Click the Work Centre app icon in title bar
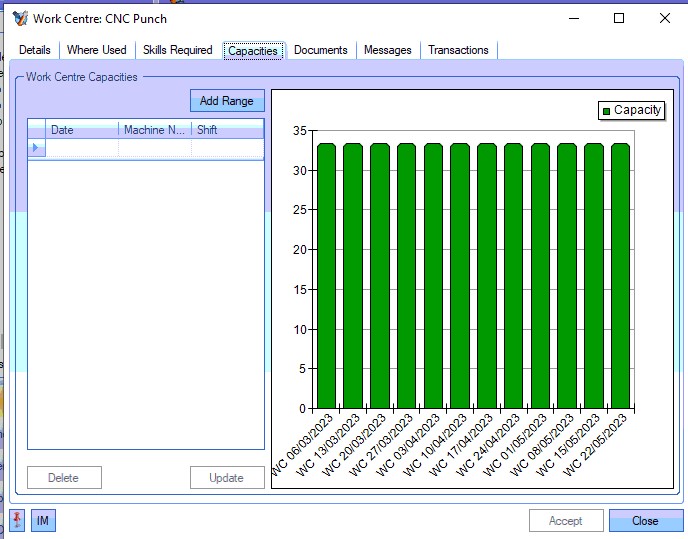The image size is (688, 539). point(18,18)
